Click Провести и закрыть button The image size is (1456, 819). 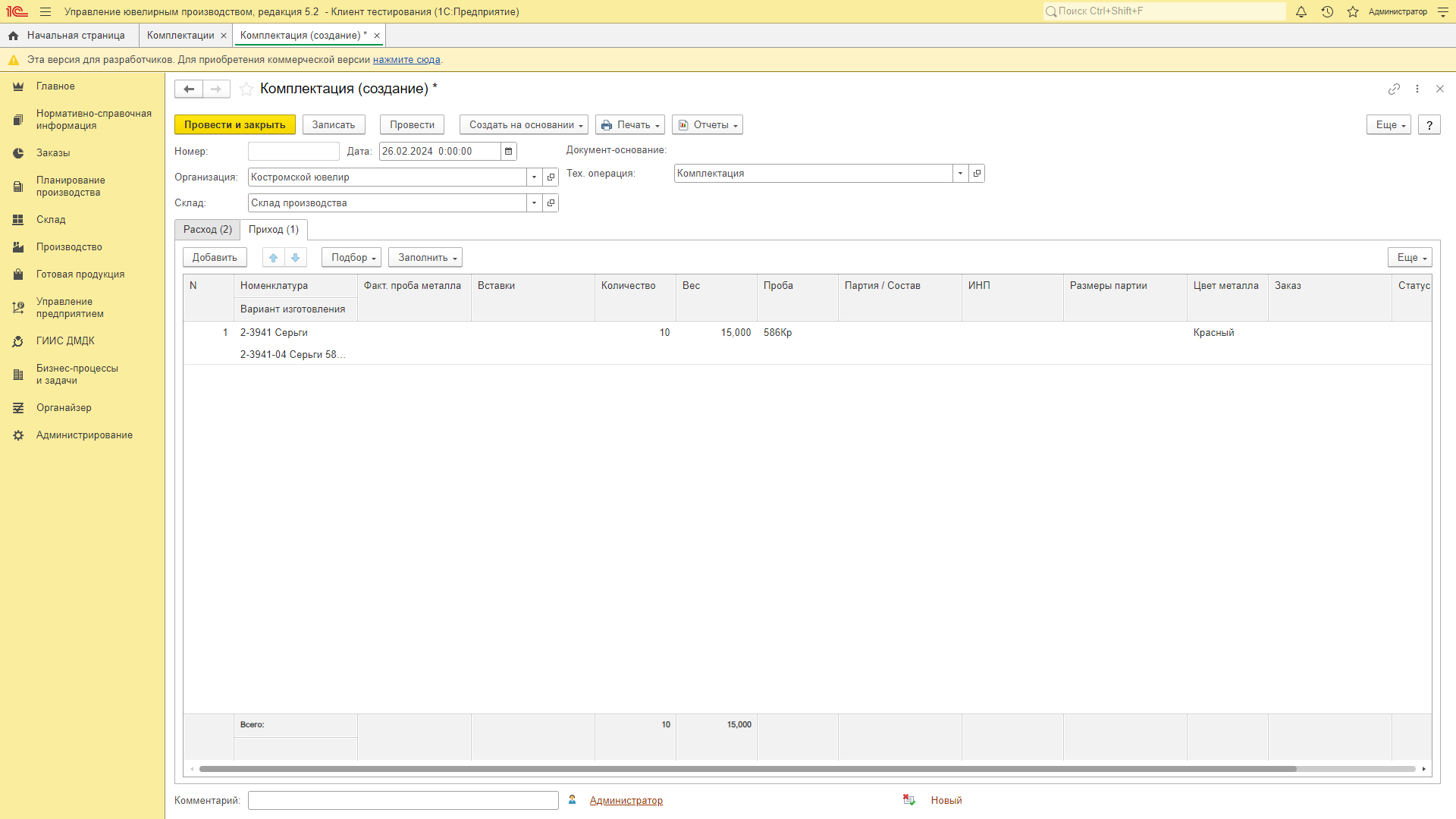point(235,124)
